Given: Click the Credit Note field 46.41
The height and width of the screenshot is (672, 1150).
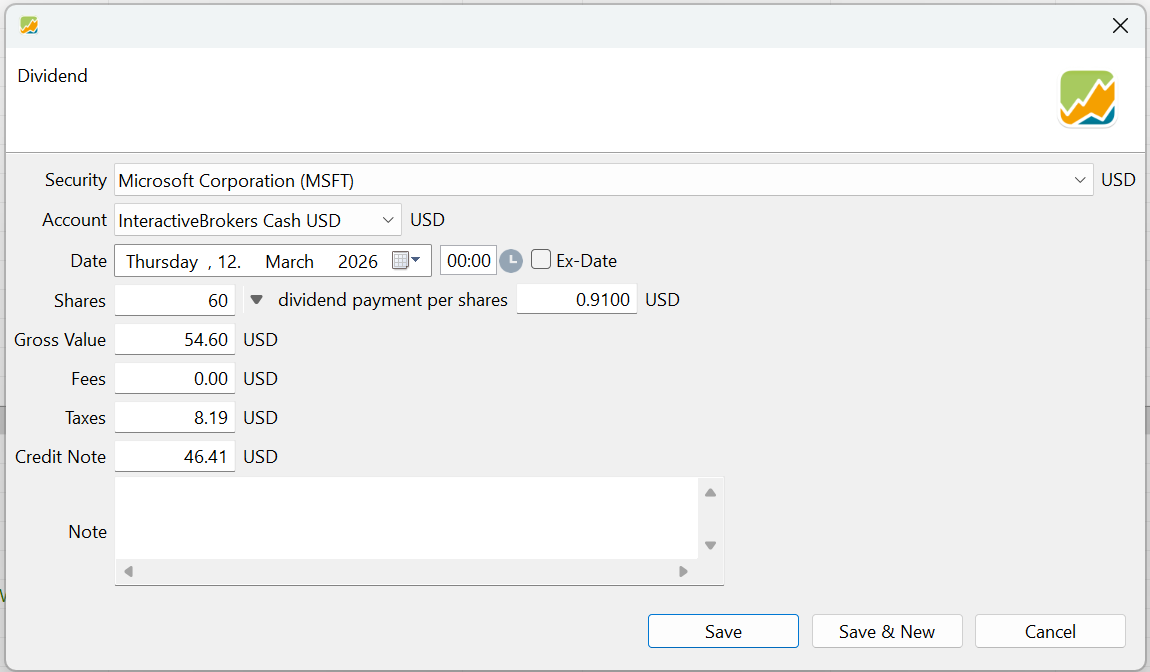Looking at the screenshot, I should [175, 456].
